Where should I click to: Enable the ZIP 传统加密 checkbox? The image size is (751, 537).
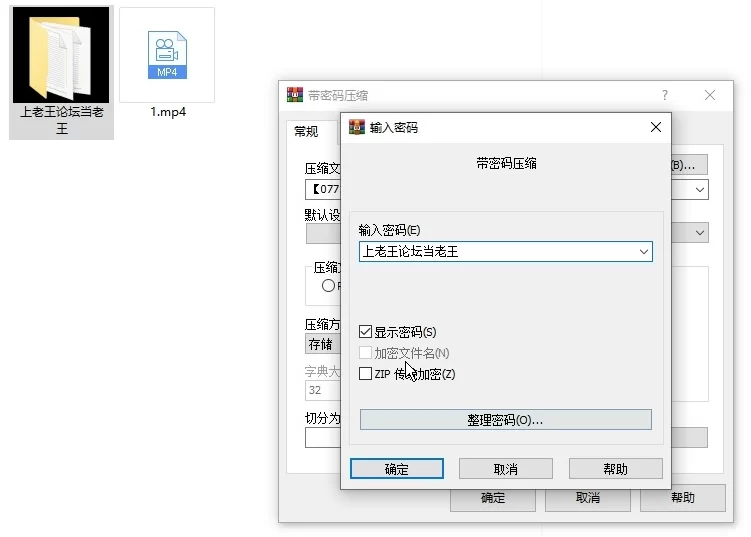coord(365,374)
